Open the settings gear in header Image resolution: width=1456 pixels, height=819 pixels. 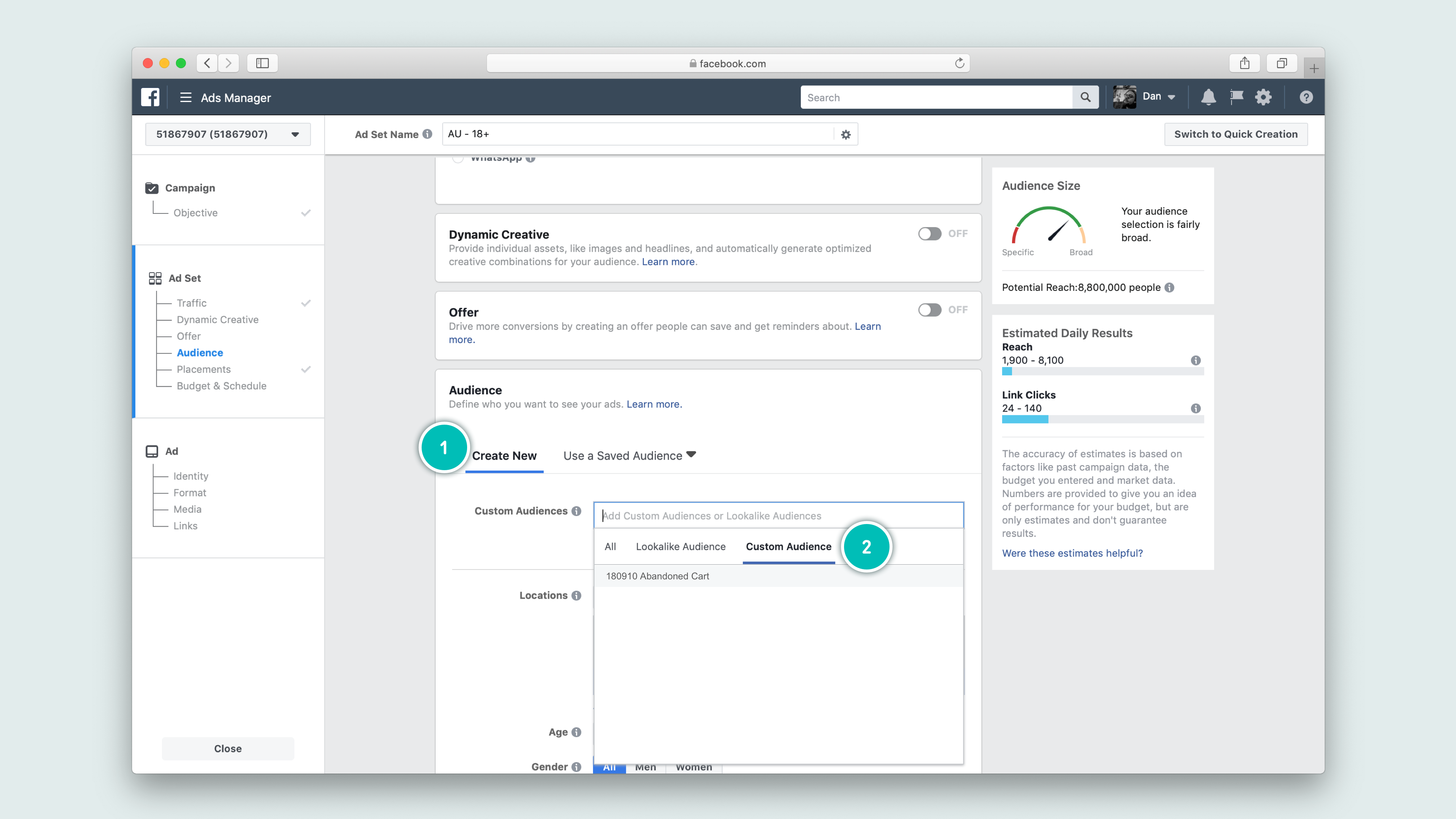pyautogui.click(x=1263, y=97)
